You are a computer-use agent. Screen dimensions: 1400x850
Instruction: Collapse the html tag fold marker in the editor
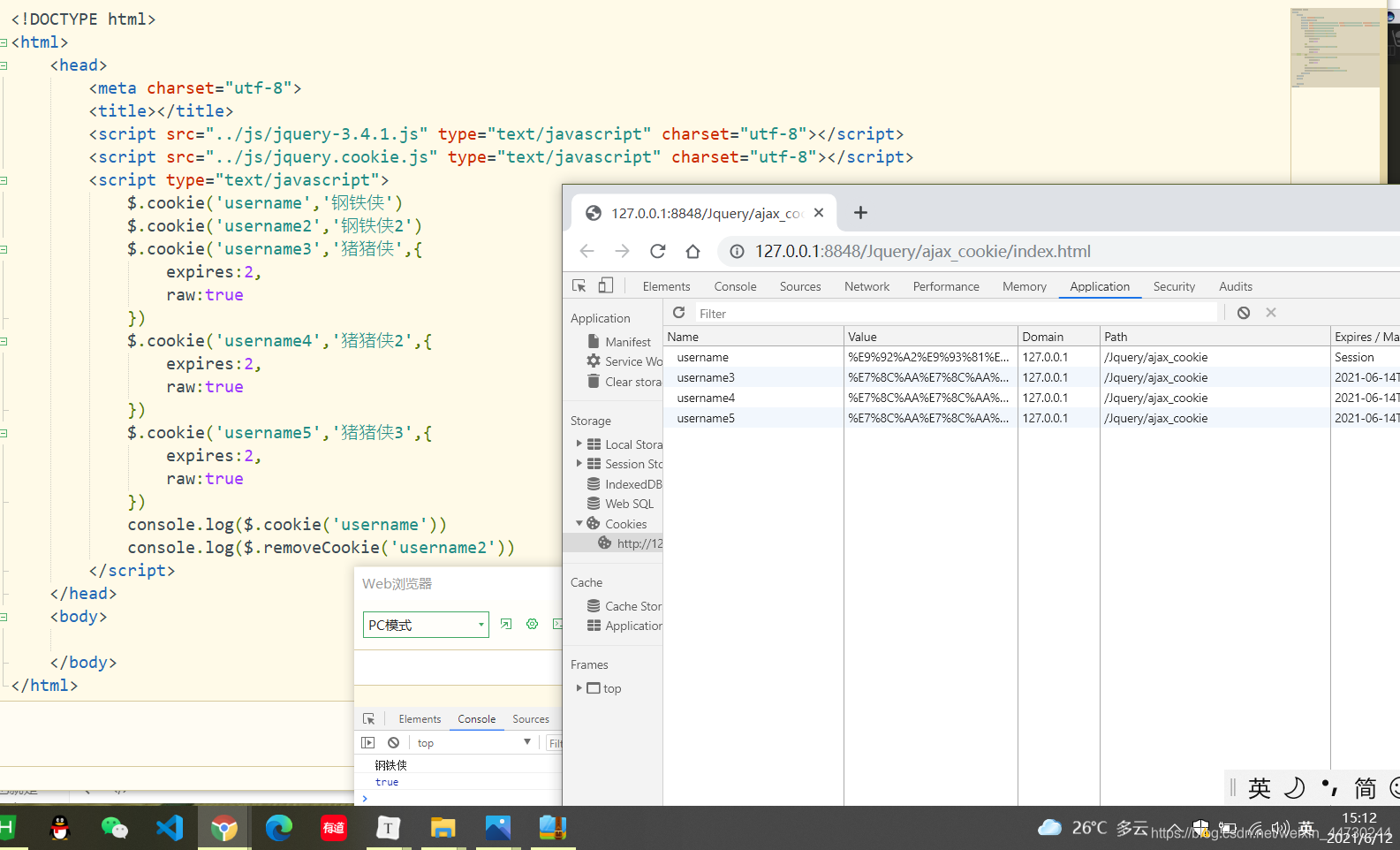pos(4,42)
